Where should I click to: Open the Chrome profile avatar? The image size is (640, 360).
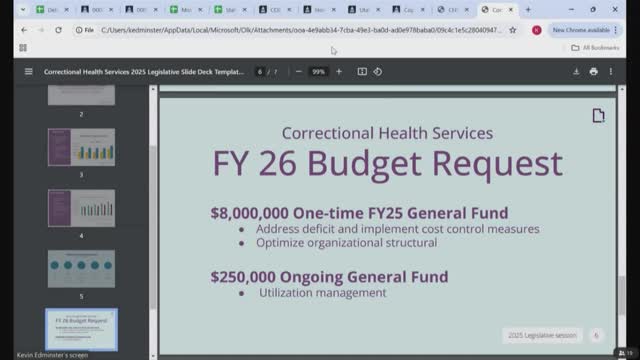click(x=537, y=30)
